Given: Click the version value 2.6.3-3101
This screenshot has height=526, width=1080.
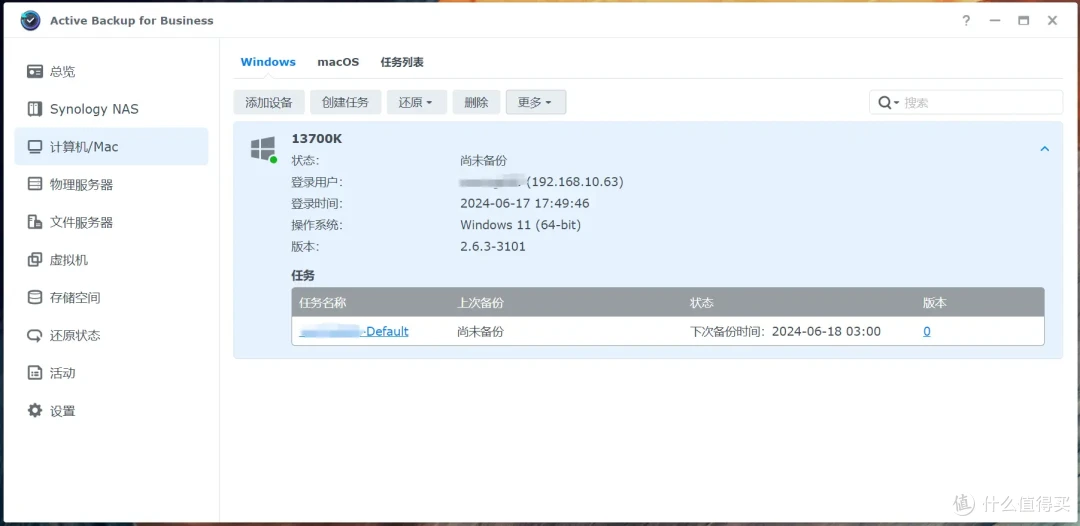Looking at the screenshot, I should (493, 246).
